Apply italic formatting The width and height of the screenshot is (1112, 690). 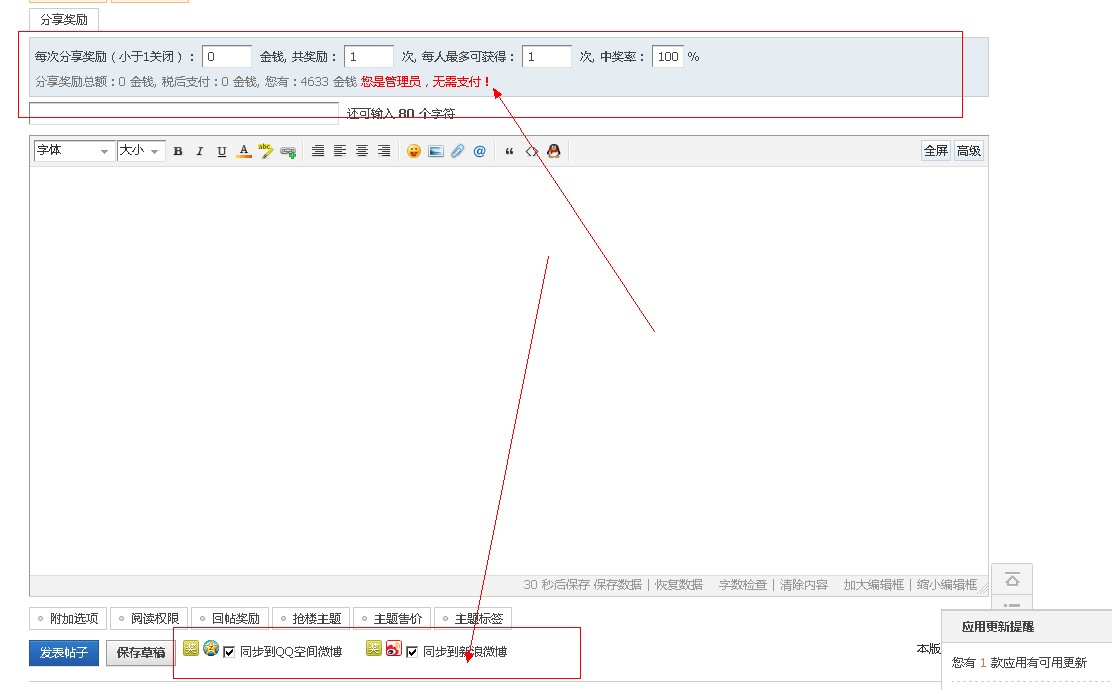pyautogui.click(x=199, y=152)
